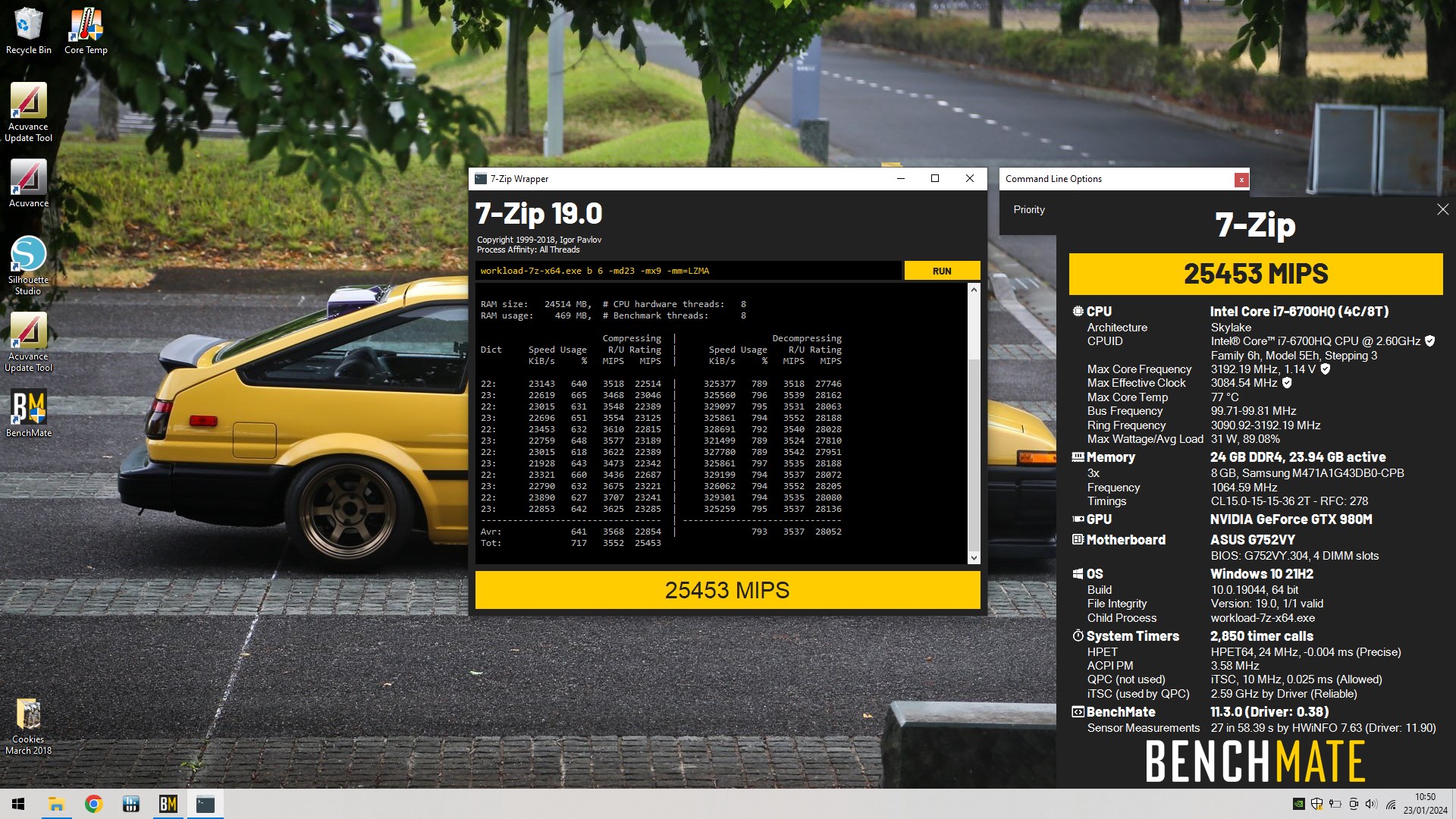Viewport: 1456px width, 819px height.
Task: Switch to BenchMate in the taskbar
Action: 168,804
